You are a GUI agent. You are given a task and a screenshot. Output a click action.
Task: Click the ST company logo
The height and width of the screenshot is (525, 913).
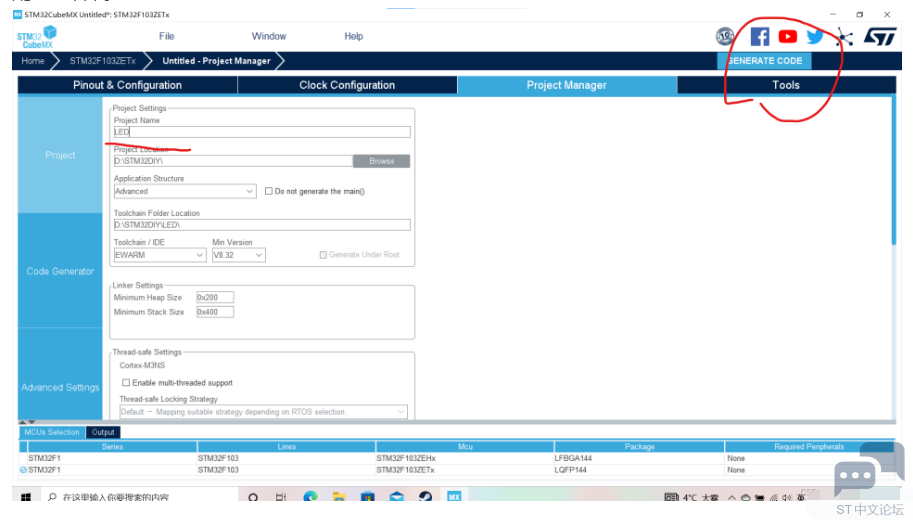(880, 37)
